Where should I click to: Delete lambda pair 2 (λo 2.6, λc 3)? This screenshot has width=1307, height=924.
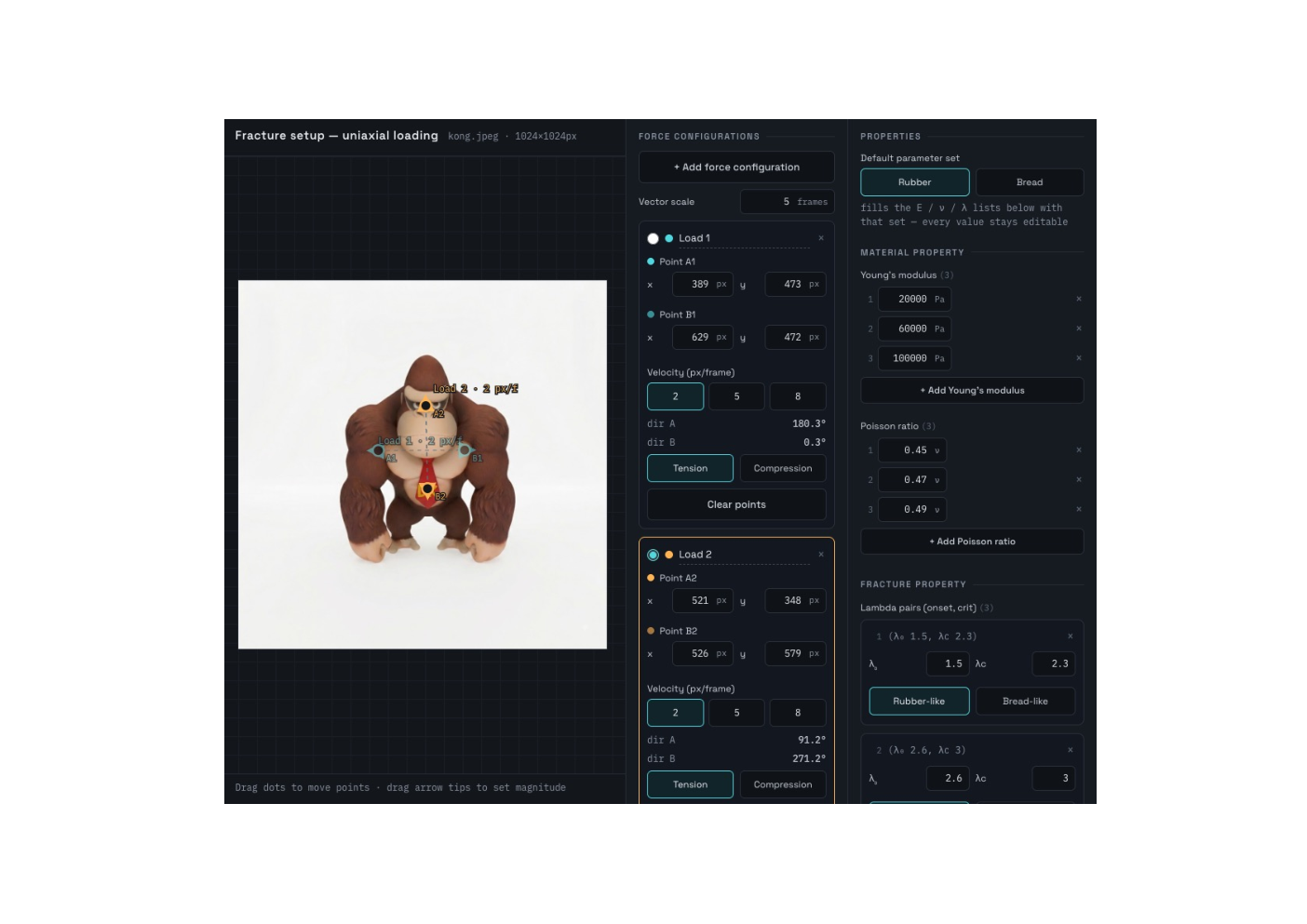tap(1071, 750)
